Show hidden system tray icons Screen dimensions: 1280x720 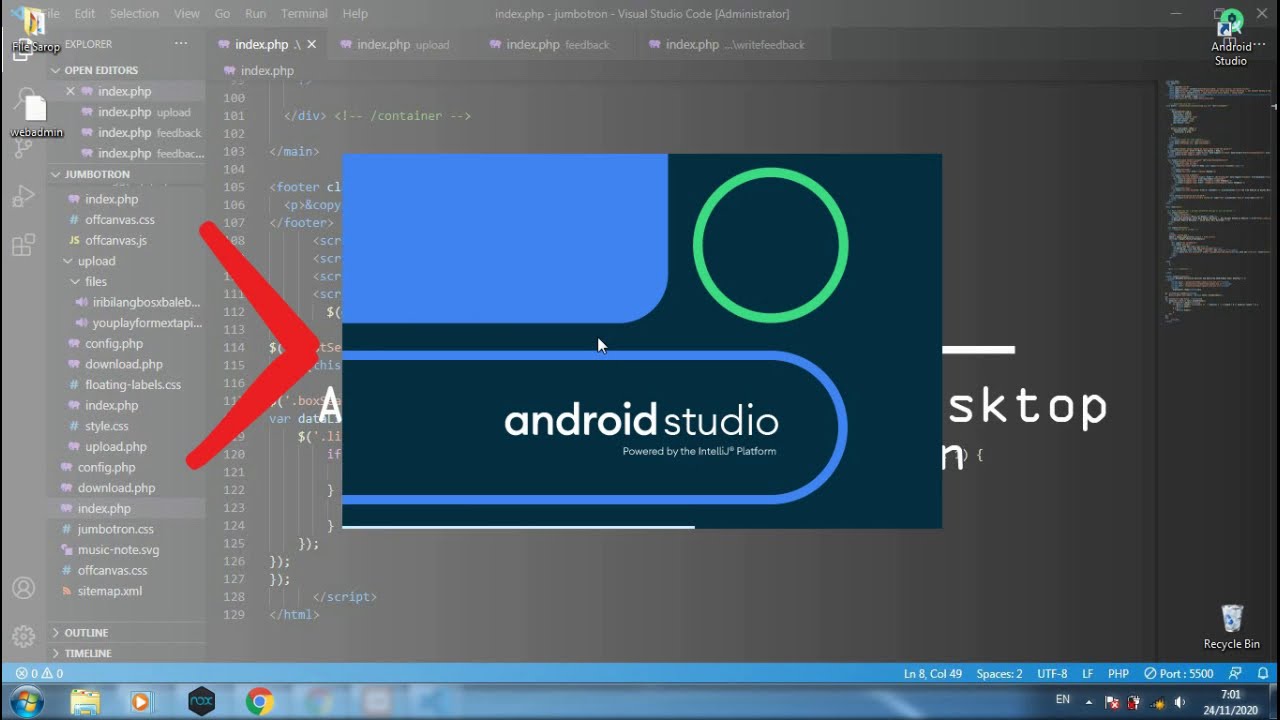tap(1090, 702)
